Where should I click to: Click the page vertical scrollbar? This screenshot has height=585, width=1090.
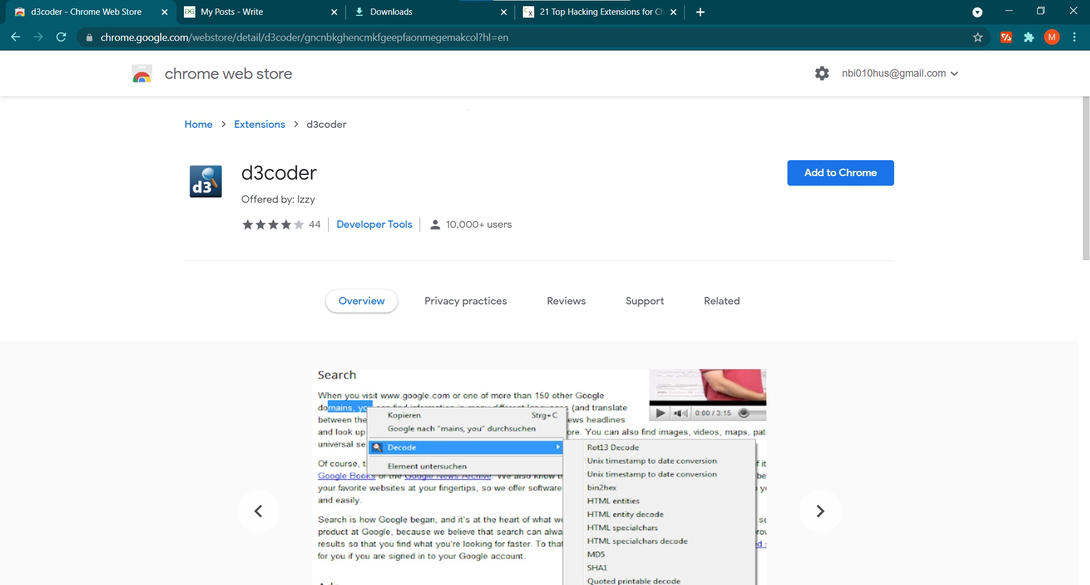pos(1085,178)
